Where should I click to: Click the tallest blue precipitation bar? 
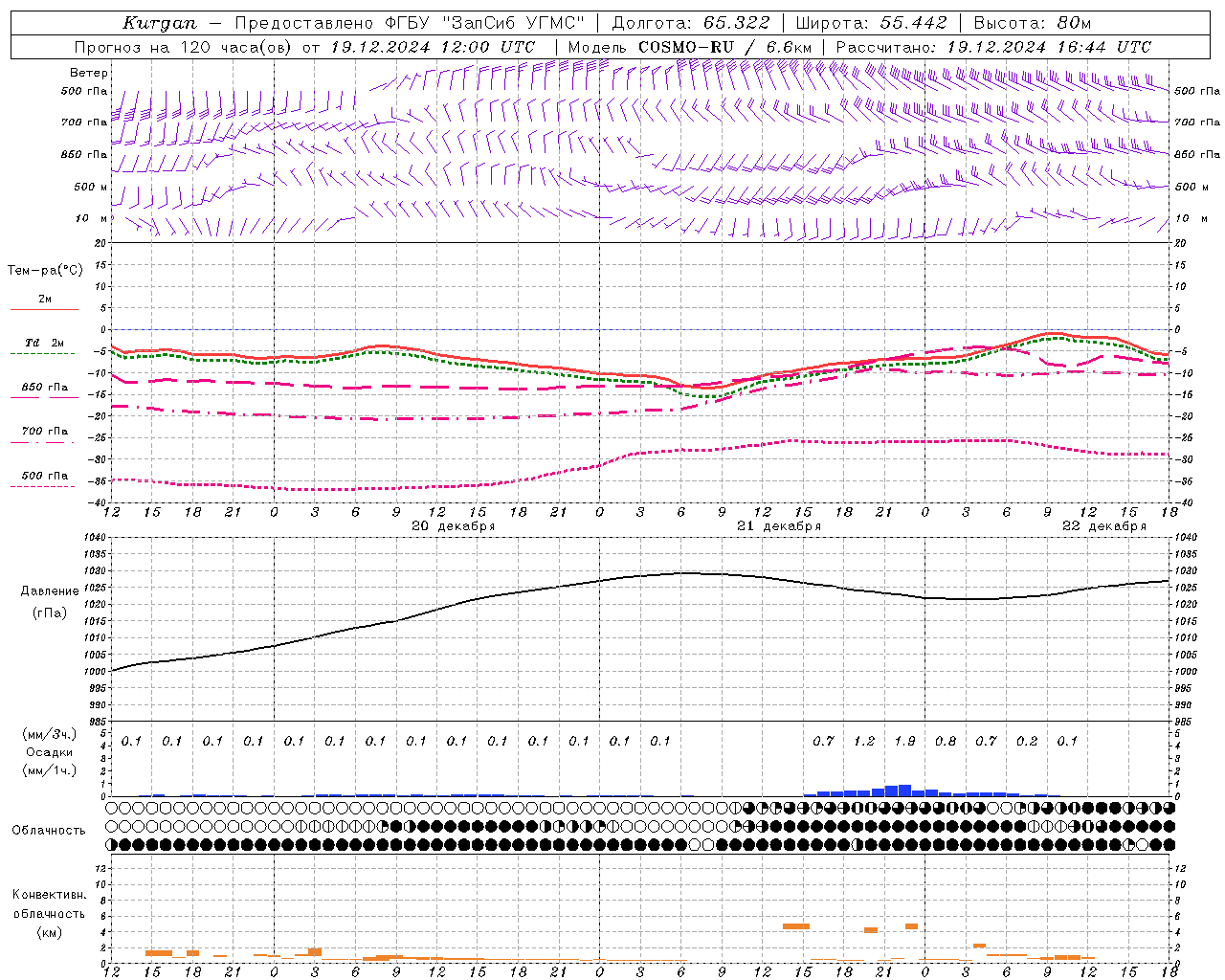tap(904, 791)
